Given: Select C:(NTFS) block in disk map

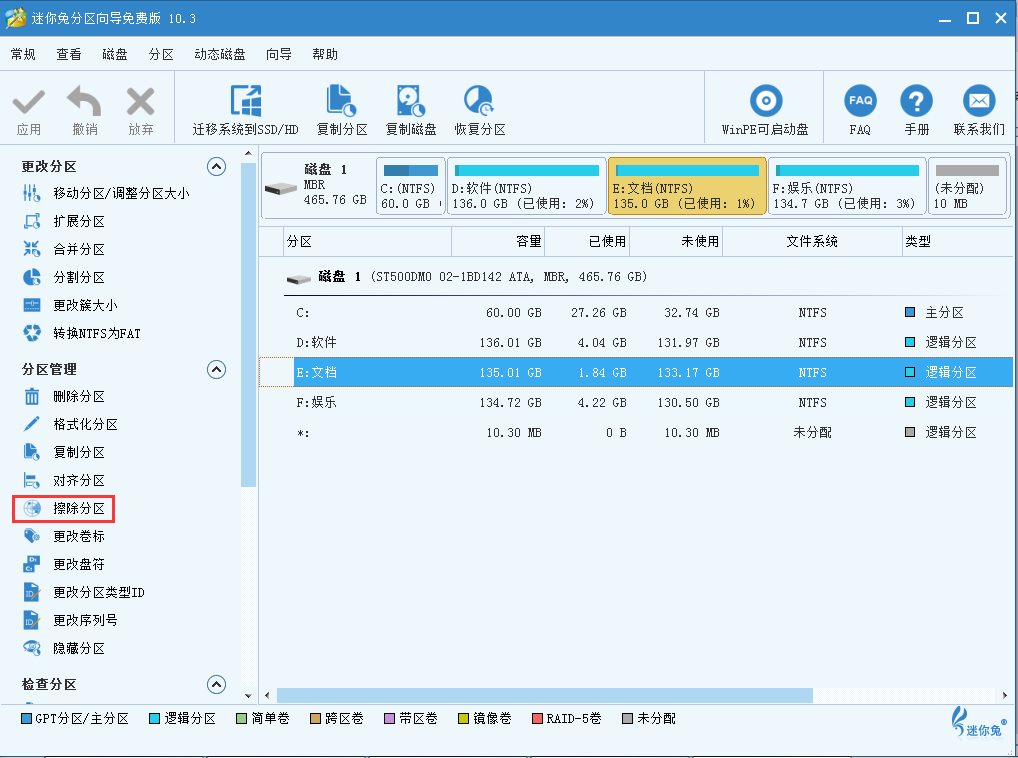Looking at the screenshot, I should click(x=410, y=186).
